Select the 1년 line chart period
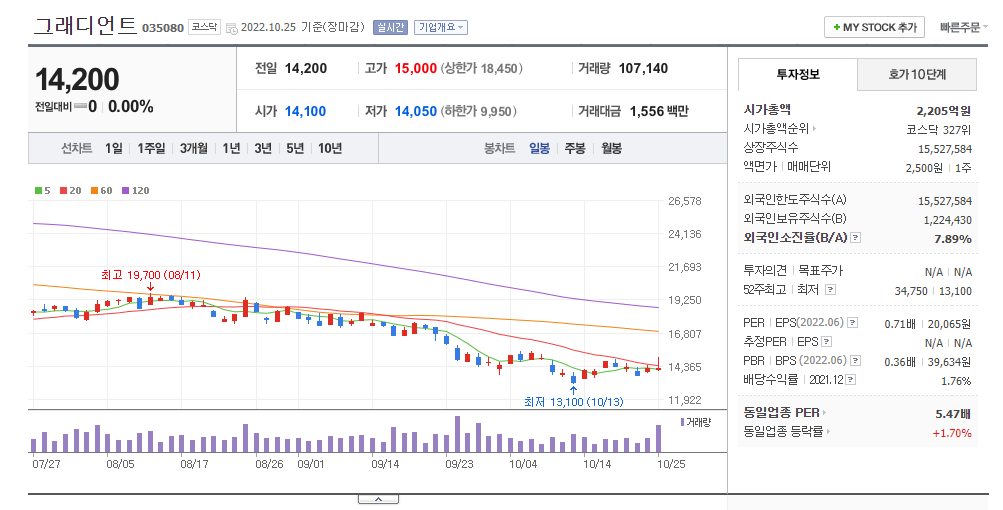 (x=231, y=148)
